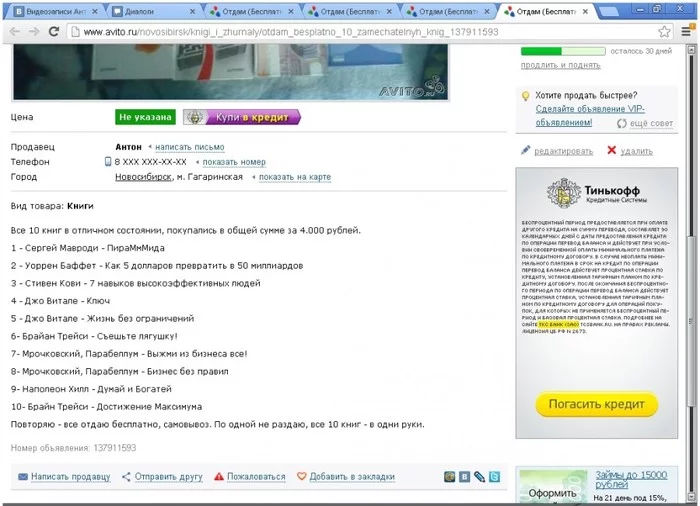Bookmark this page with the star icon

[664, 32]
